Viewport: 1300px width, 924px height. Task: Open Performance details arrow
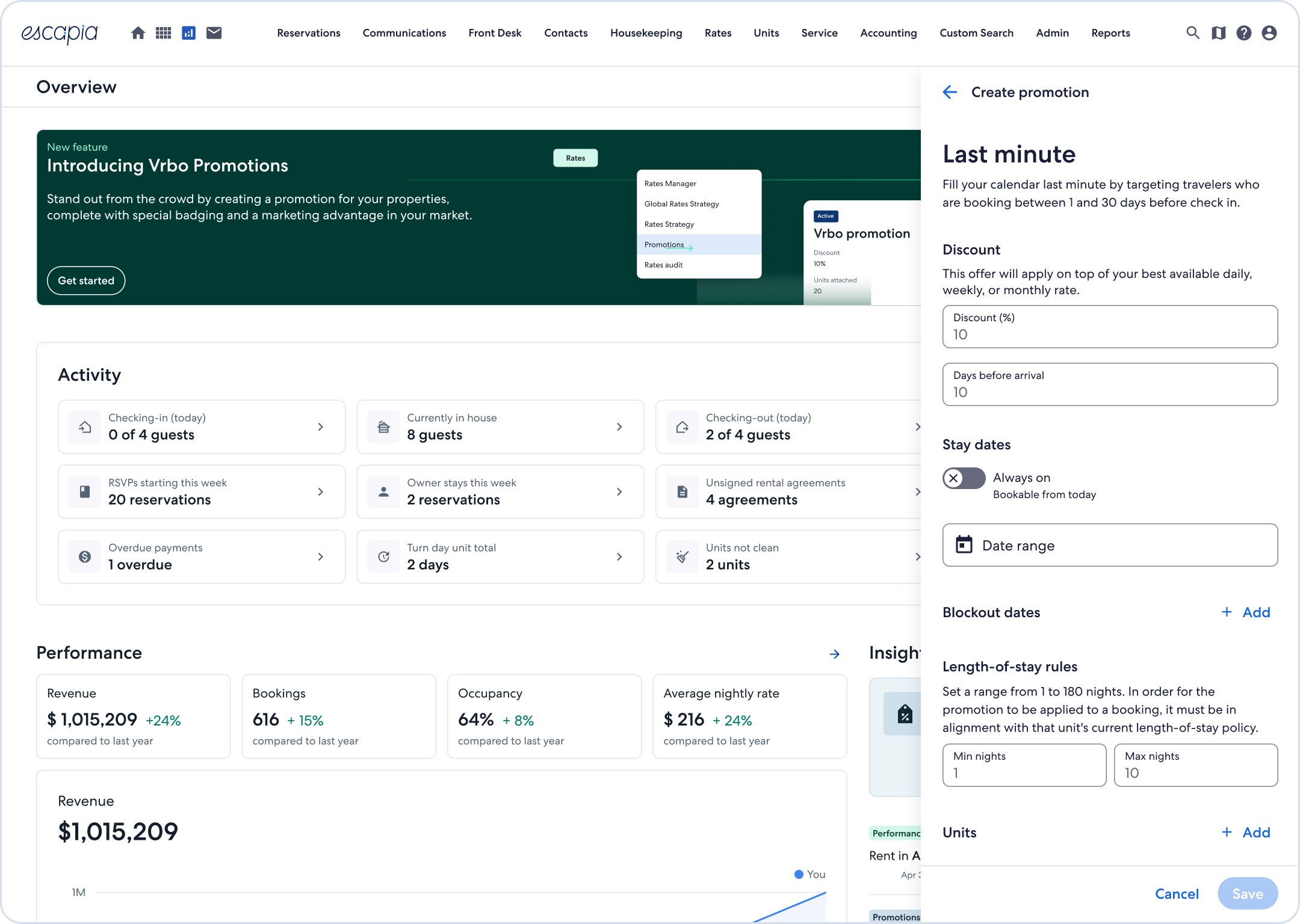click(x=835, y=654)
